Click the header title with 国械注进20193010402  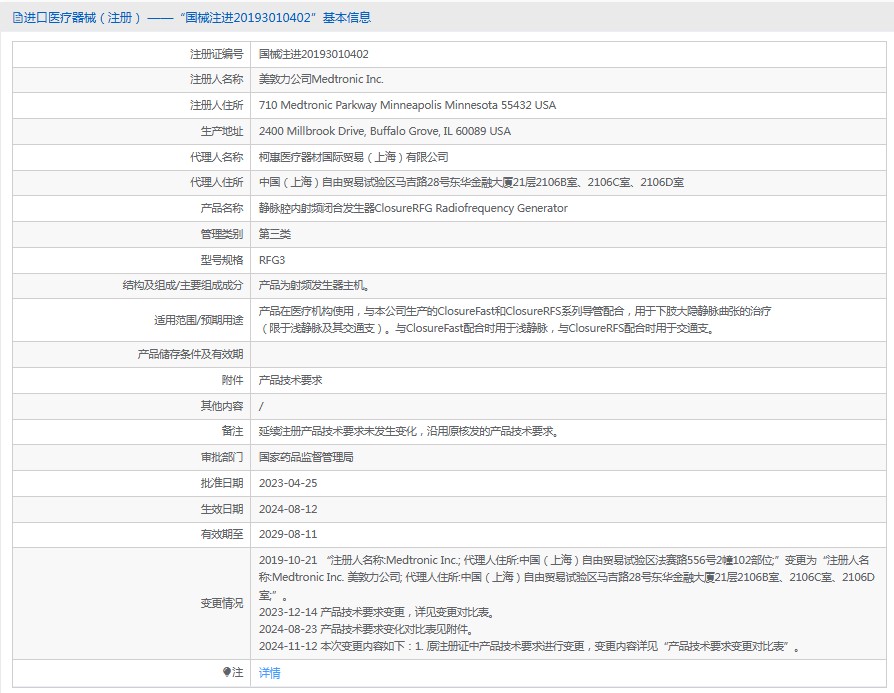click(262, 18)
